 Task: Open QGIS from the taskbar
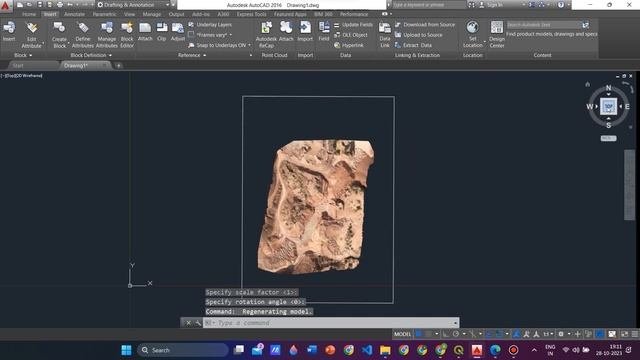459,350
